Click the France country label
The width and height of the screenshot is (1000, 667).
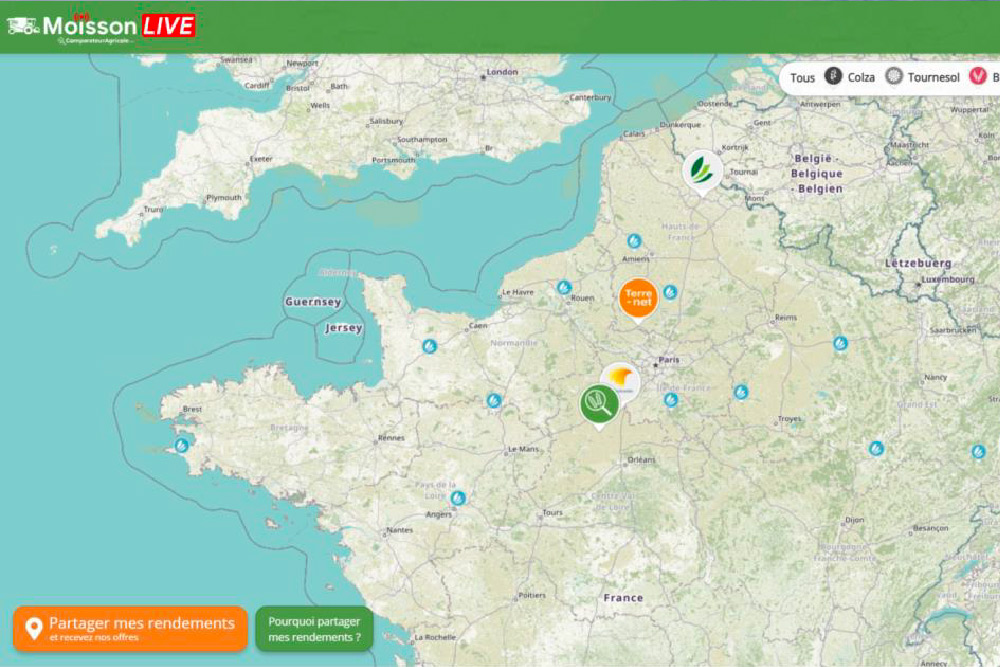pyautogui.click(x=623, y=597)
